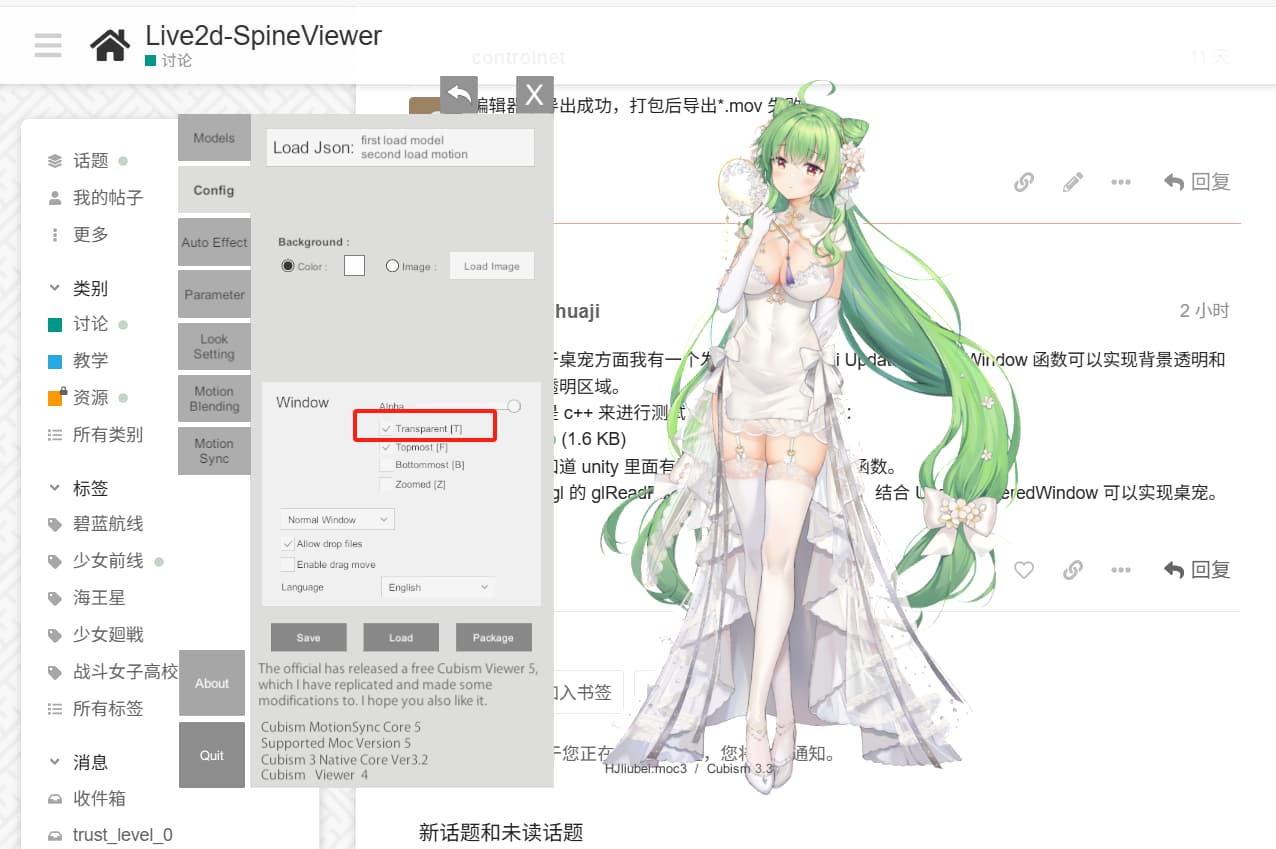Open the Normal Window dropdown
Image resolution: width=1276 pixels, height=849 pixels.
pos(337,520)
